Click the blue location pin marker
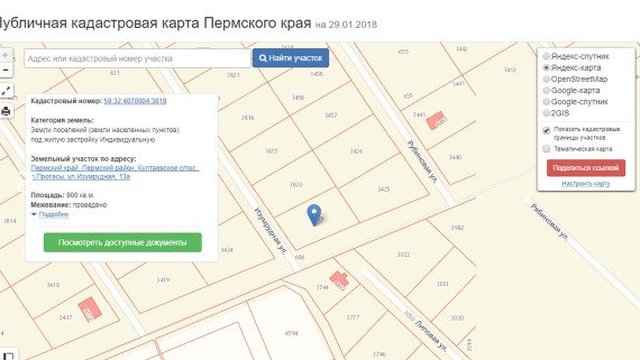Screen dimensions: 640x360 (314, 215)
